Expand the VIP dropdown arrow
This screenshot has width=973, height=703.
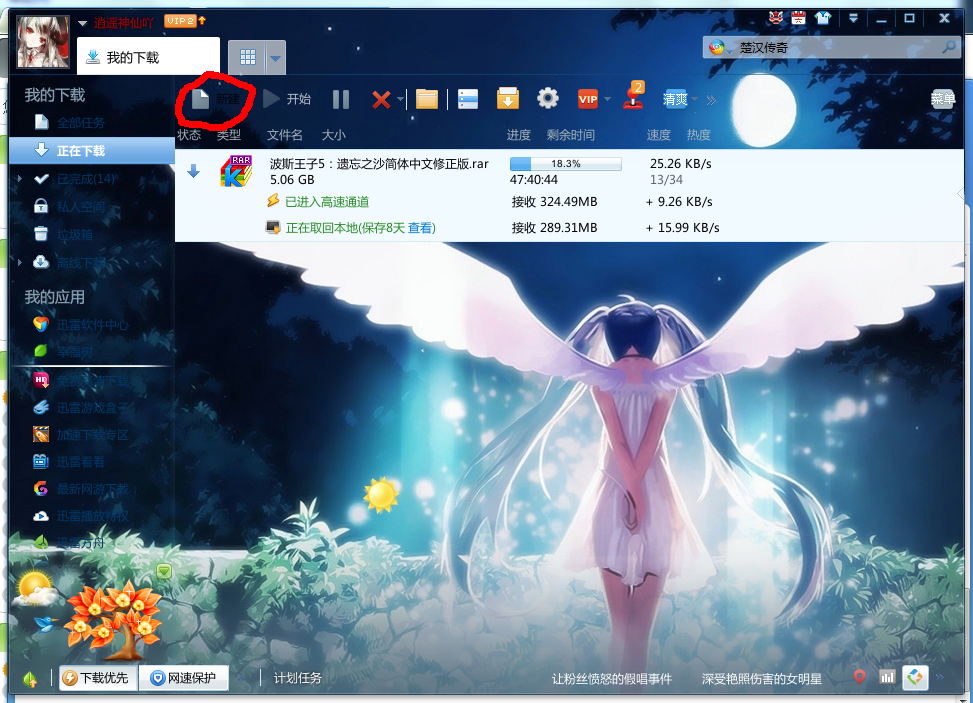tap(607, 99)
